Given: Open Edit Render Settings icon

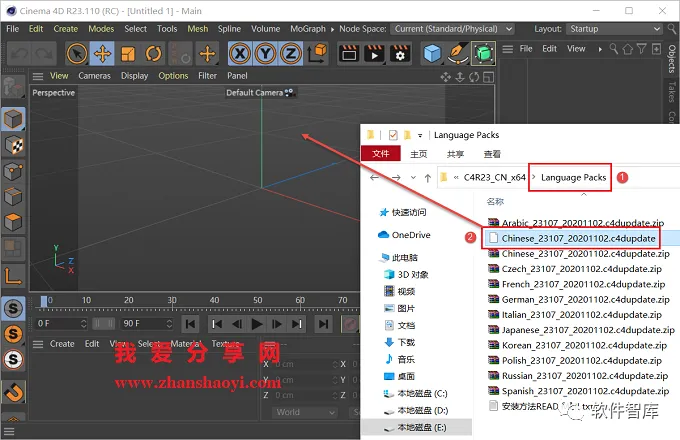Looking at the screenshot, I should 400,54.
